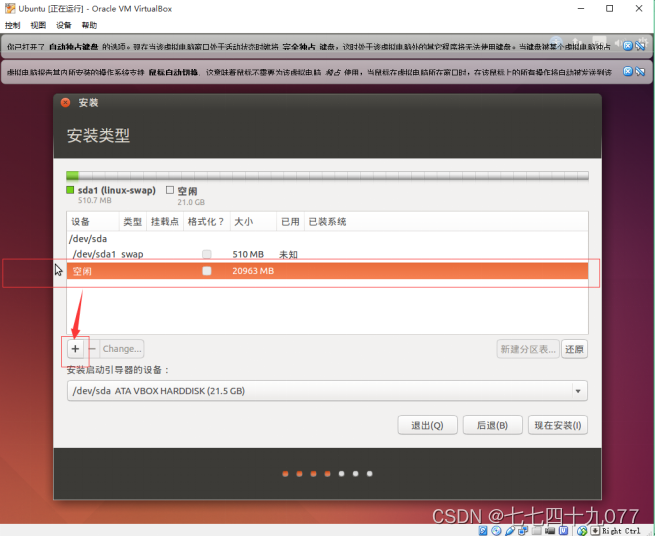Click the green sda1 (linux-swap) legend swatch
This screenshot has width=655, height=536.
point(70,190)
